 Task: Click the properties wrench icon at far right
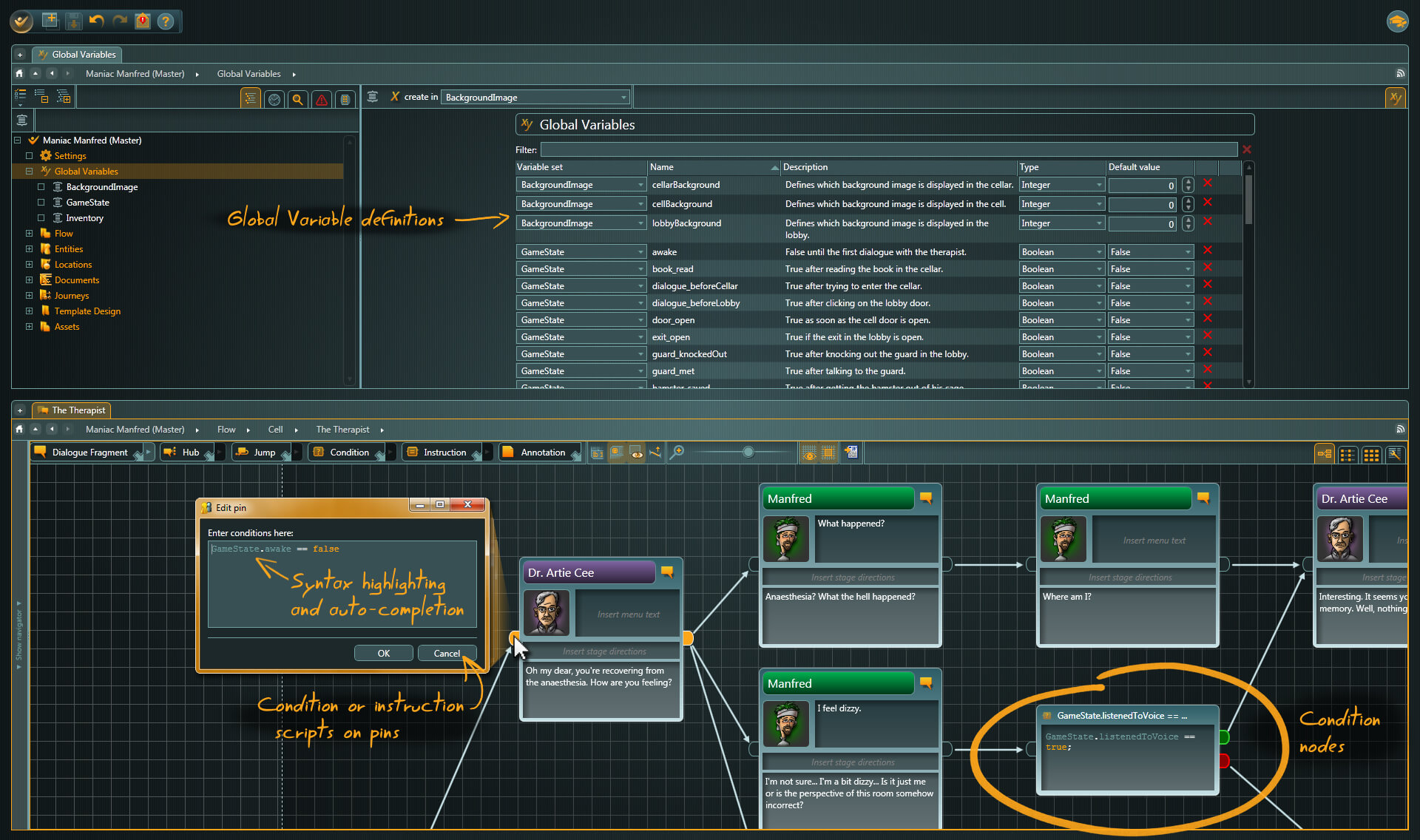tap(1396, 454)
